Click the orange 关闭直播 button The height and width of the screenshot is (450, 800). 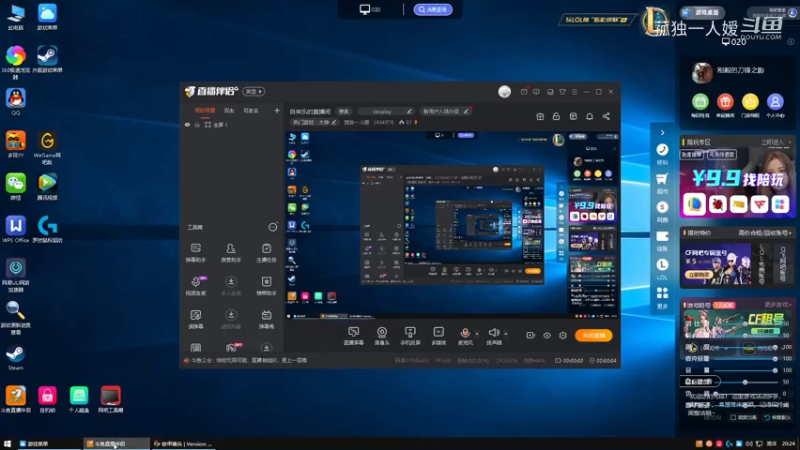point(593,335)
